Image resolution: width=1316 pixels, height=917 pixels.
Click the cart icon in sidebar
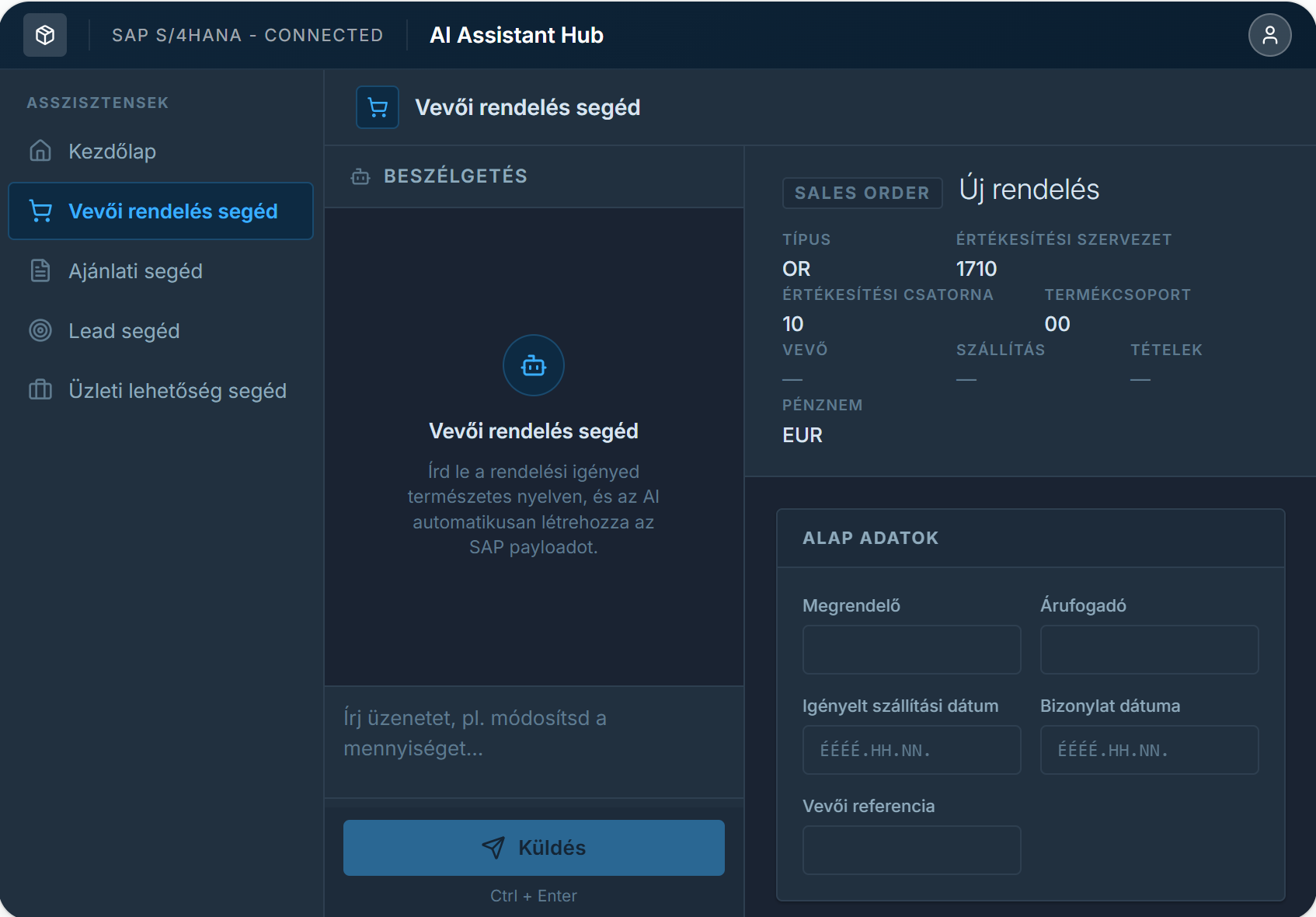(x=40, y=211)
